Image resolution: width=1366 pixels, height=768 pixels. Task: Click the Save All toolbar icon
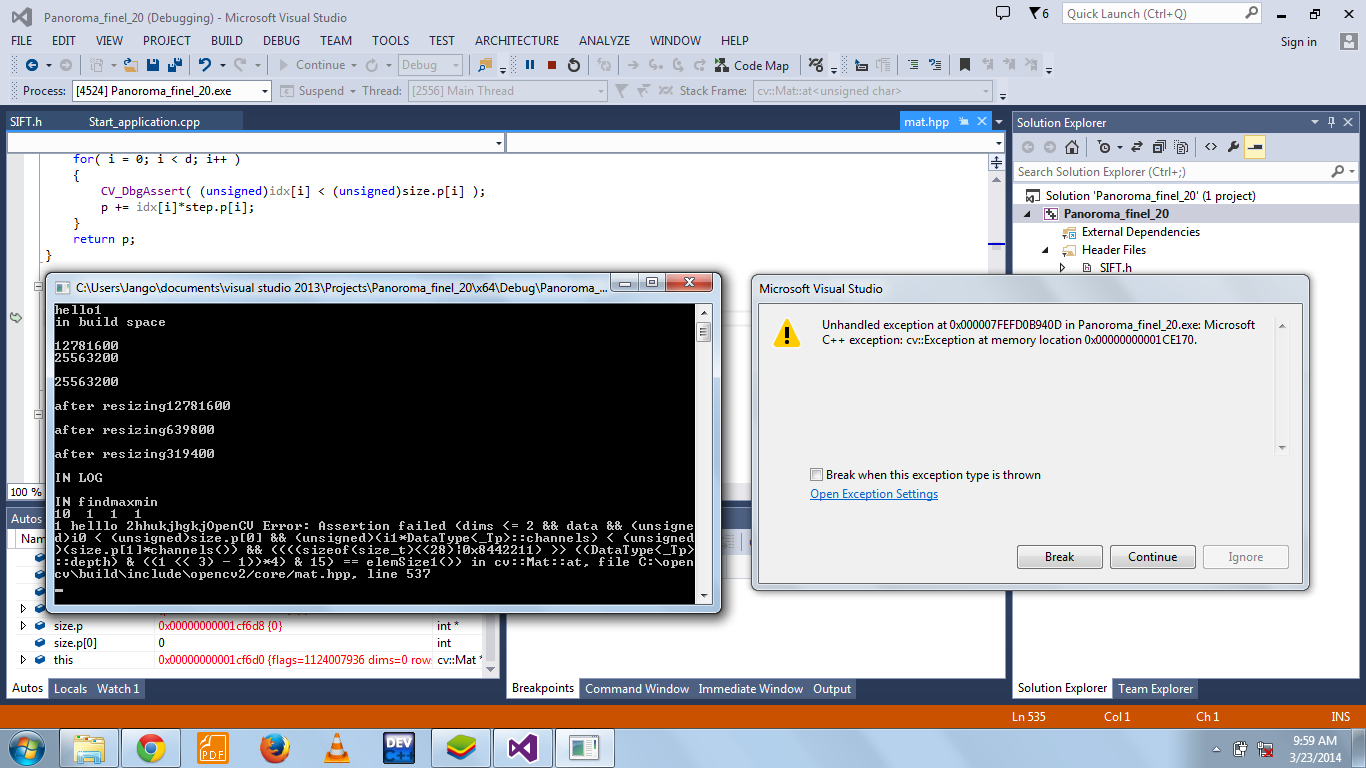(x=175, y=65)
